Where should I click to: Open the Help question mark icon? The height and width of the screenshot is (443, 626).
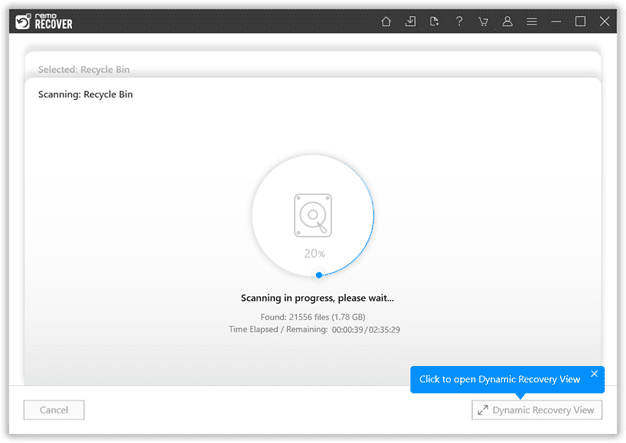click(x=459, y=21)
